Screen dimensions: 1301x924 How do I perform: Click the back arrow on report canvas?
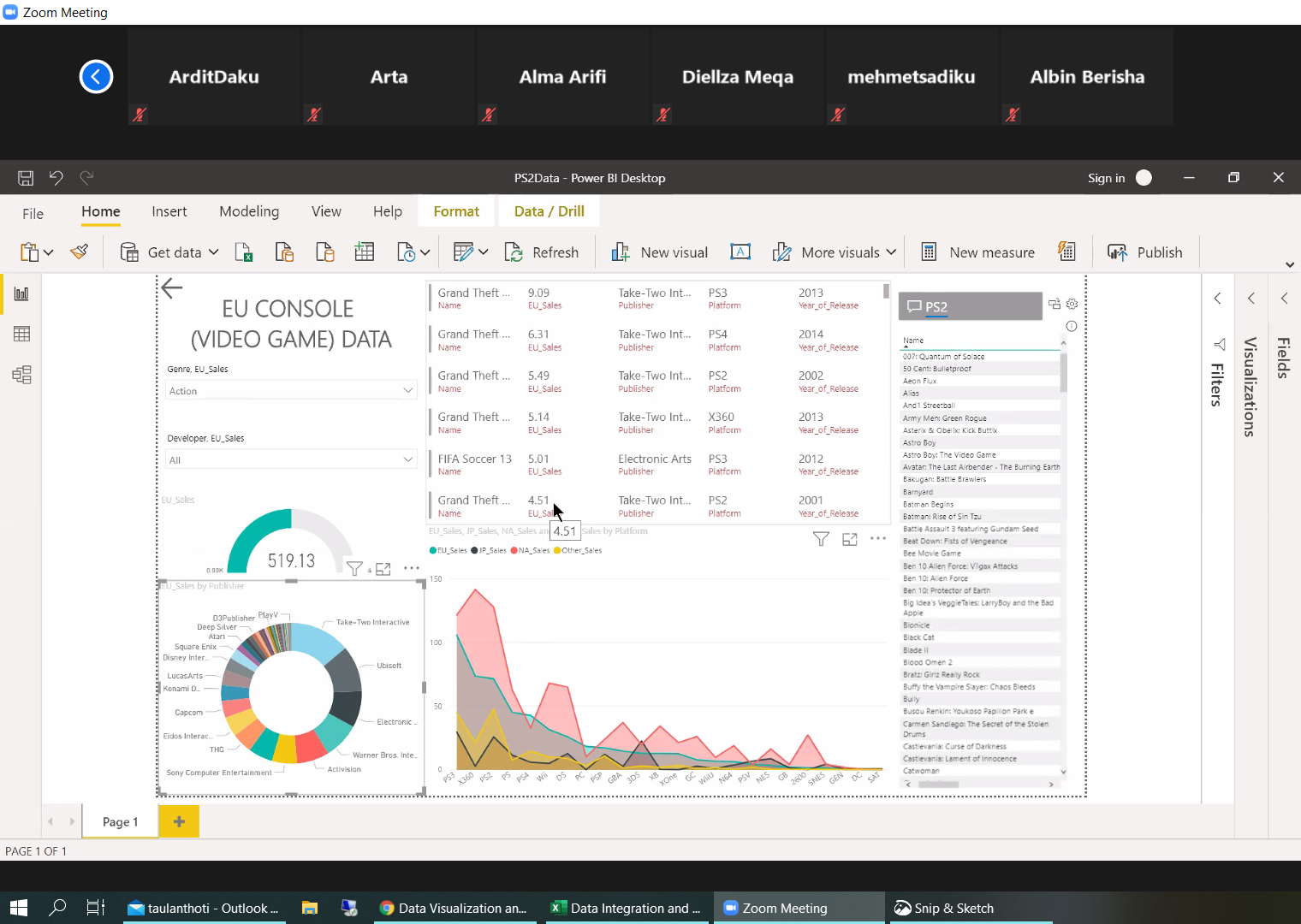(172, 288)
